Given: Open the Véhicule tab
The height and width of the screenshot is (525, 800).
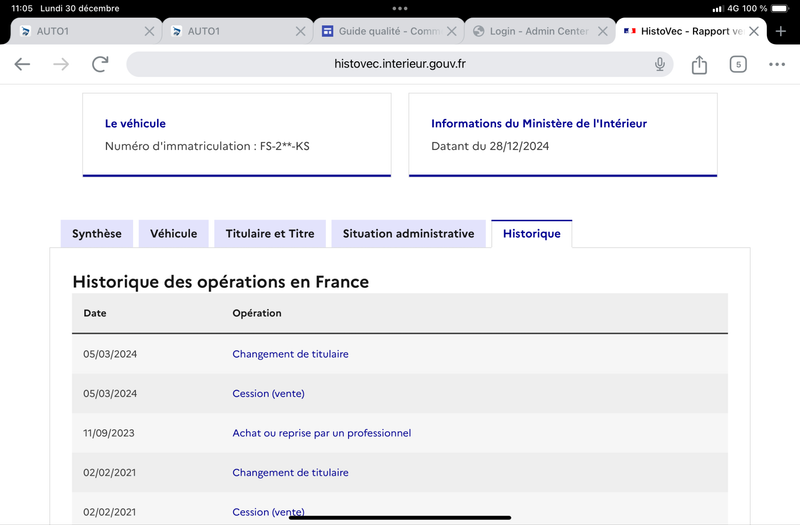Looking at the screenshot, I should tap(173, 234).
